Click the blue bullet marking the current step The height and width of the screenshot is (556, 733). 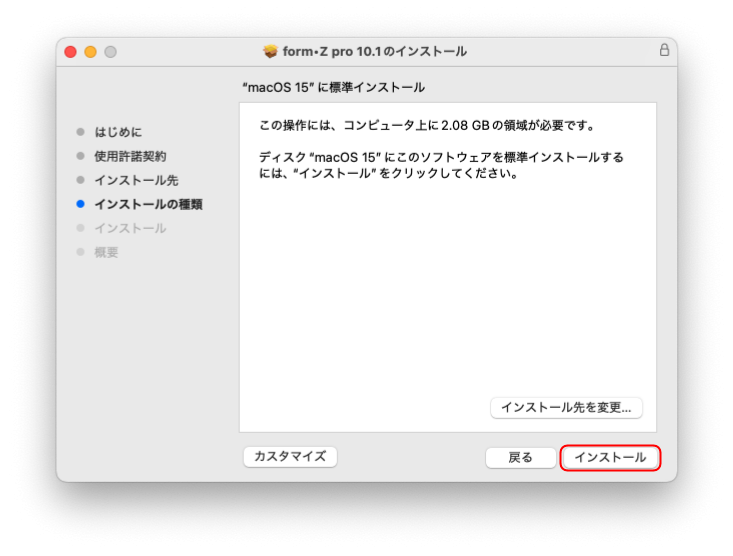pyautogui.click(x=80, y=204)
